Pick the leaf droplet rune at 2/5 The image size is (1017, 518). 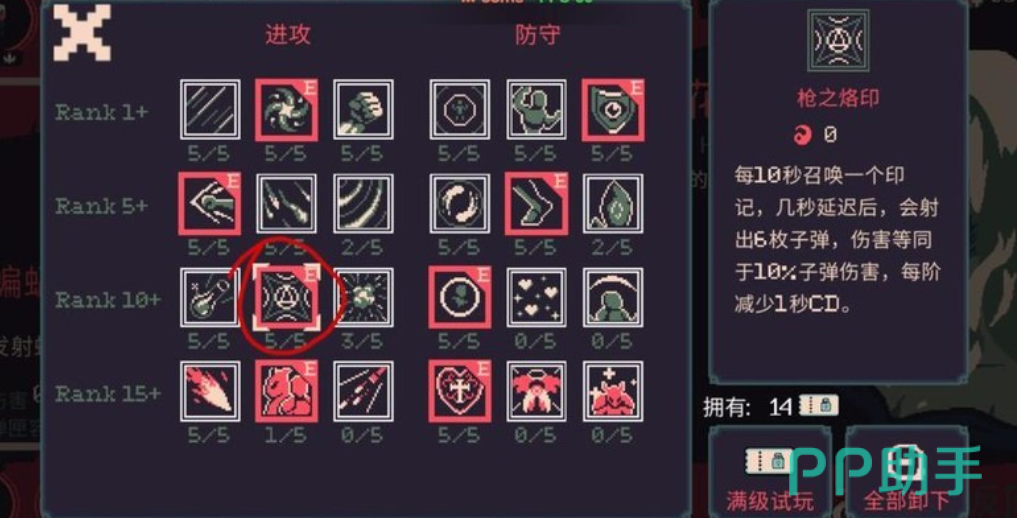tap(613, 204)
